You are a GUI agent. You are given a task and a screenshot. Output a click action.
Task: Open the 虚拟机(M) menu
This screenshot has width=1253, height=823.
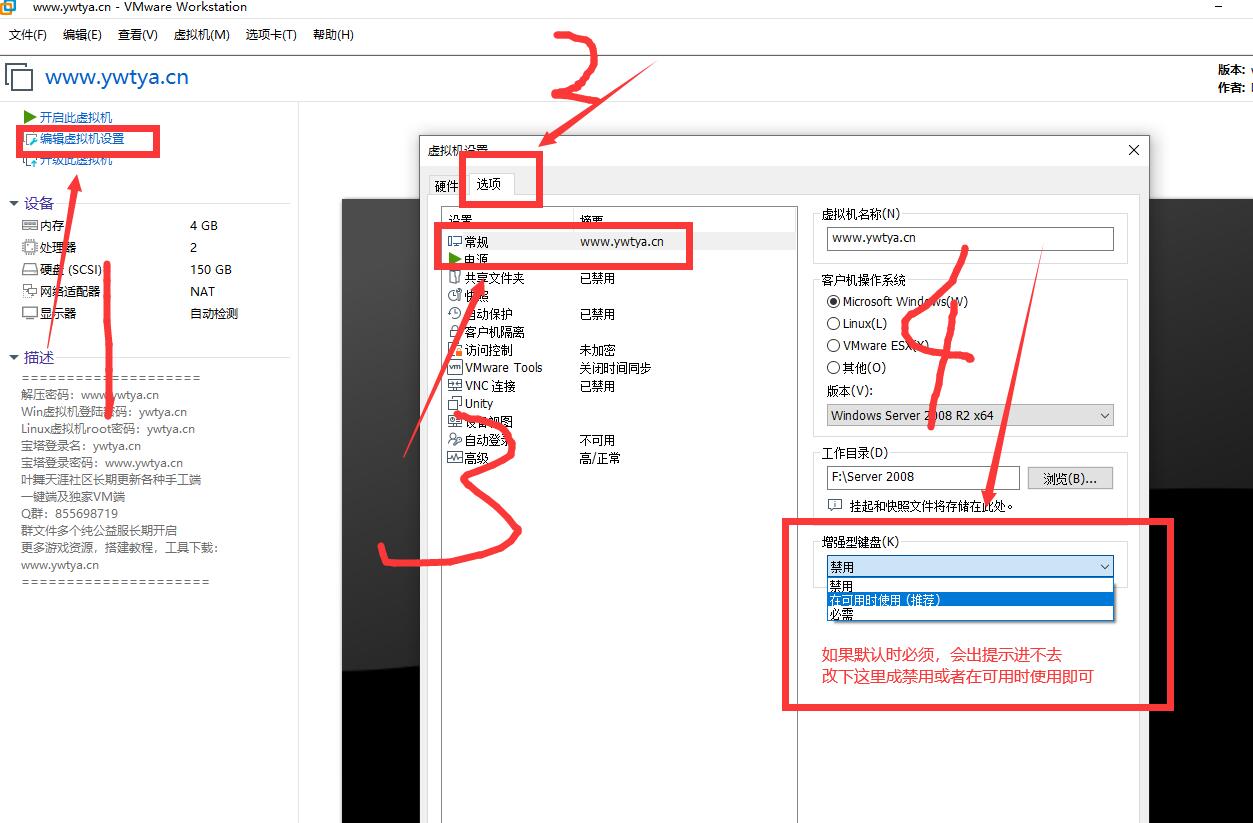click(x=202, y=35)
